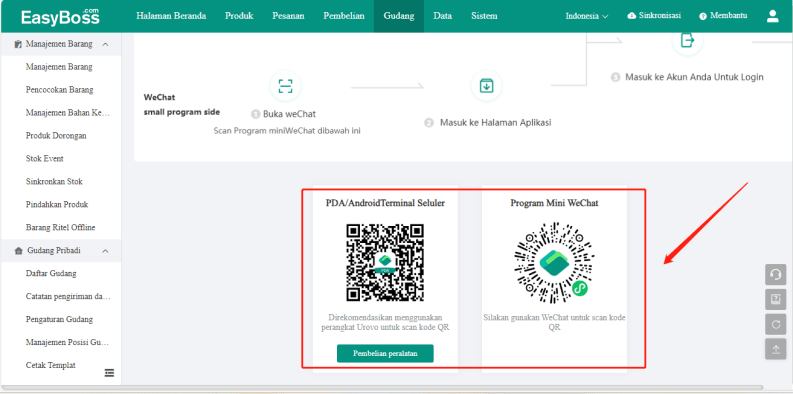This screenshot has height=394, width=793.
Task: Open the Data menu
Action: (443, 16)
